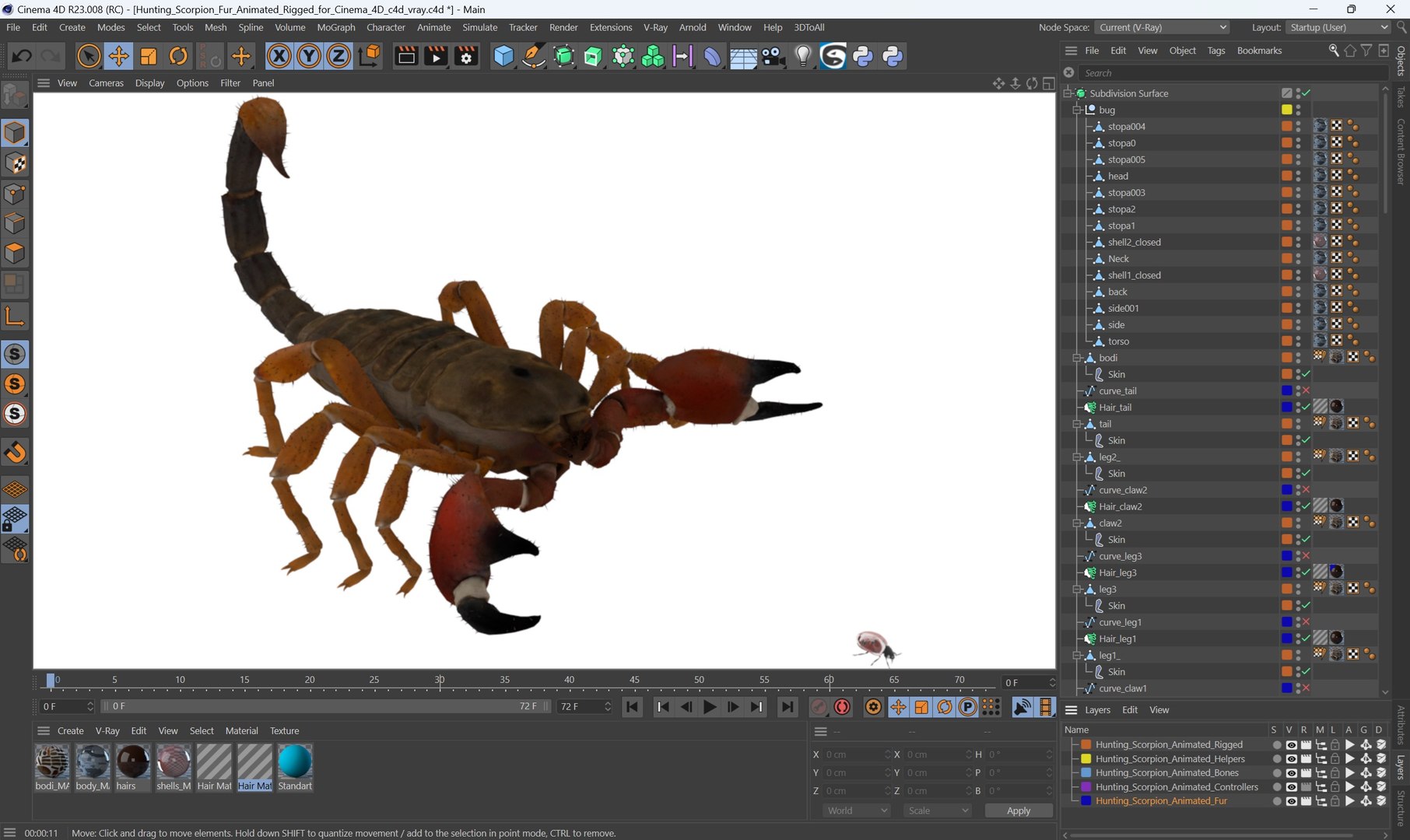
Task: Select the Scale tool in toolbar
Action: tap(148, 56)
